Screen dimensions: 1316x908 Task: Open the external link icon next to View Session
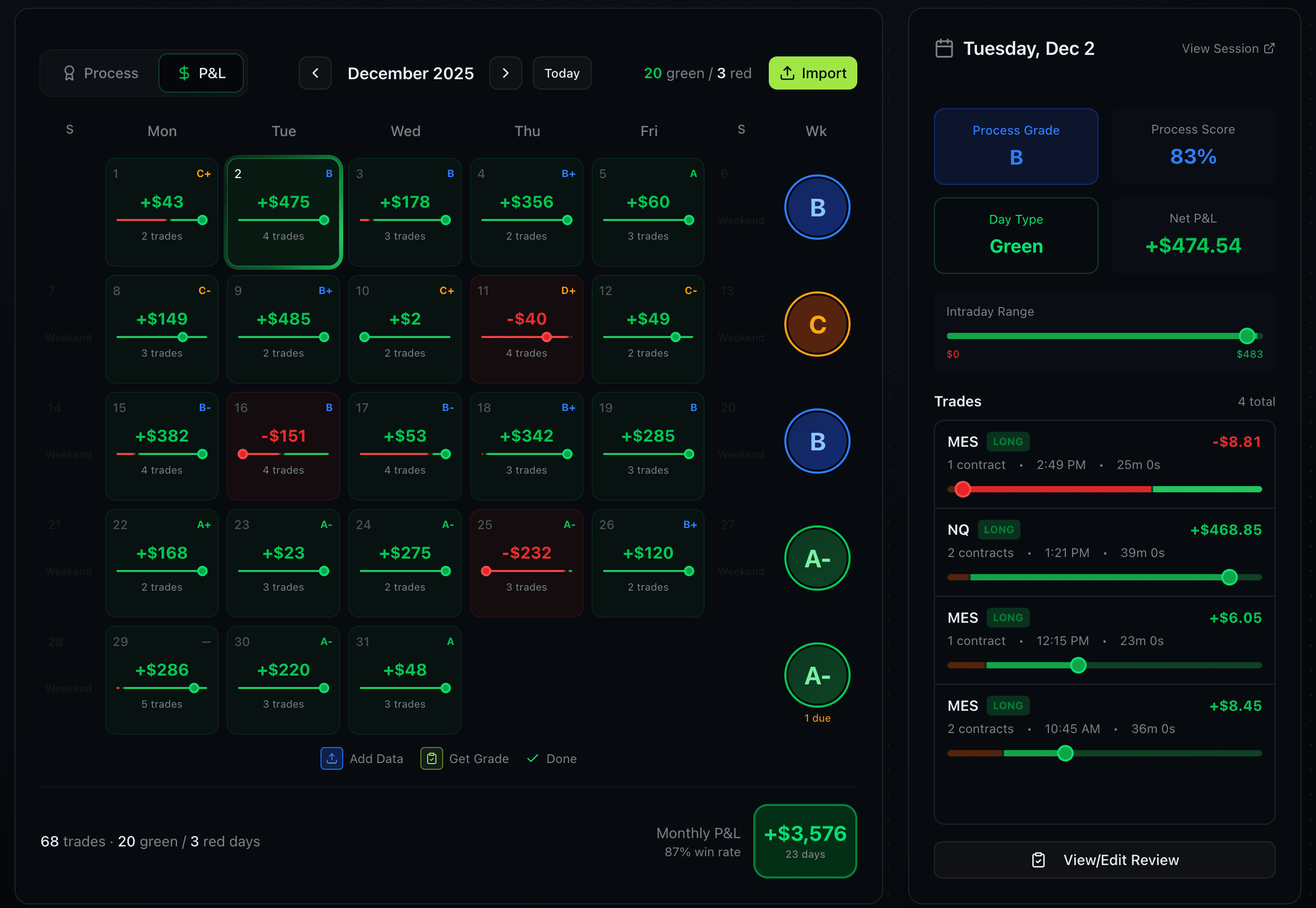tap(1270, 48)
